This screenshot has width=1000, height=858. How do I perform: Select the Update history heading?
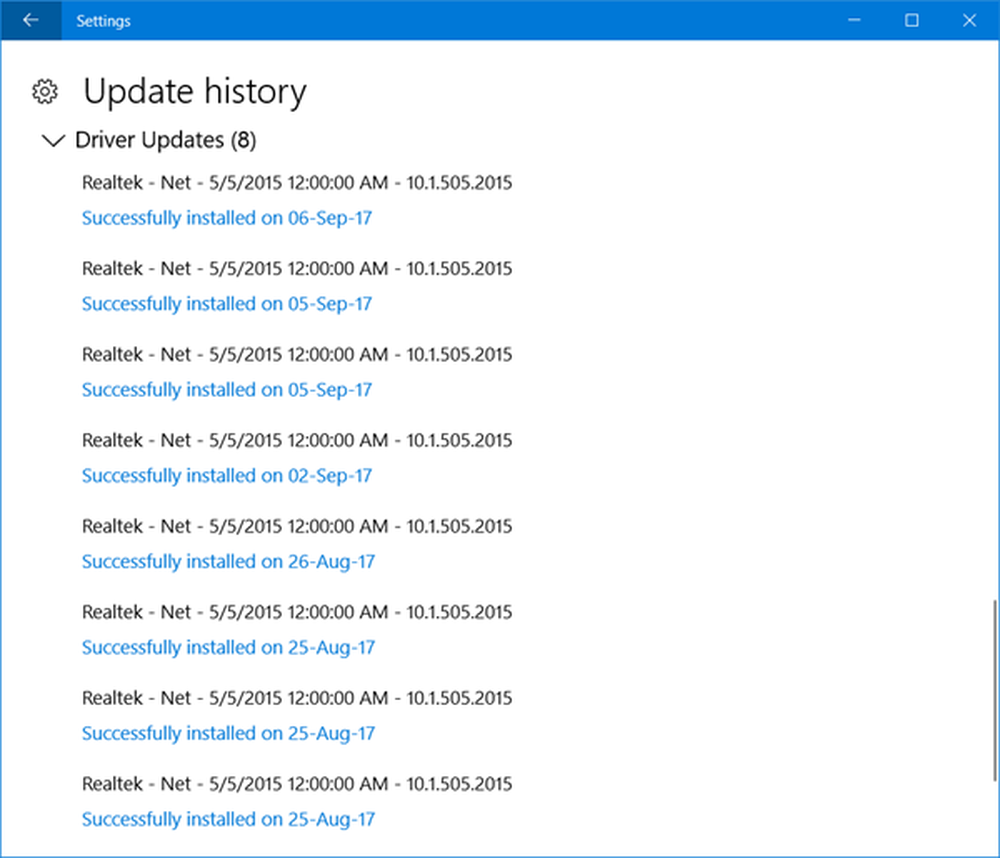tap(194, 91)
